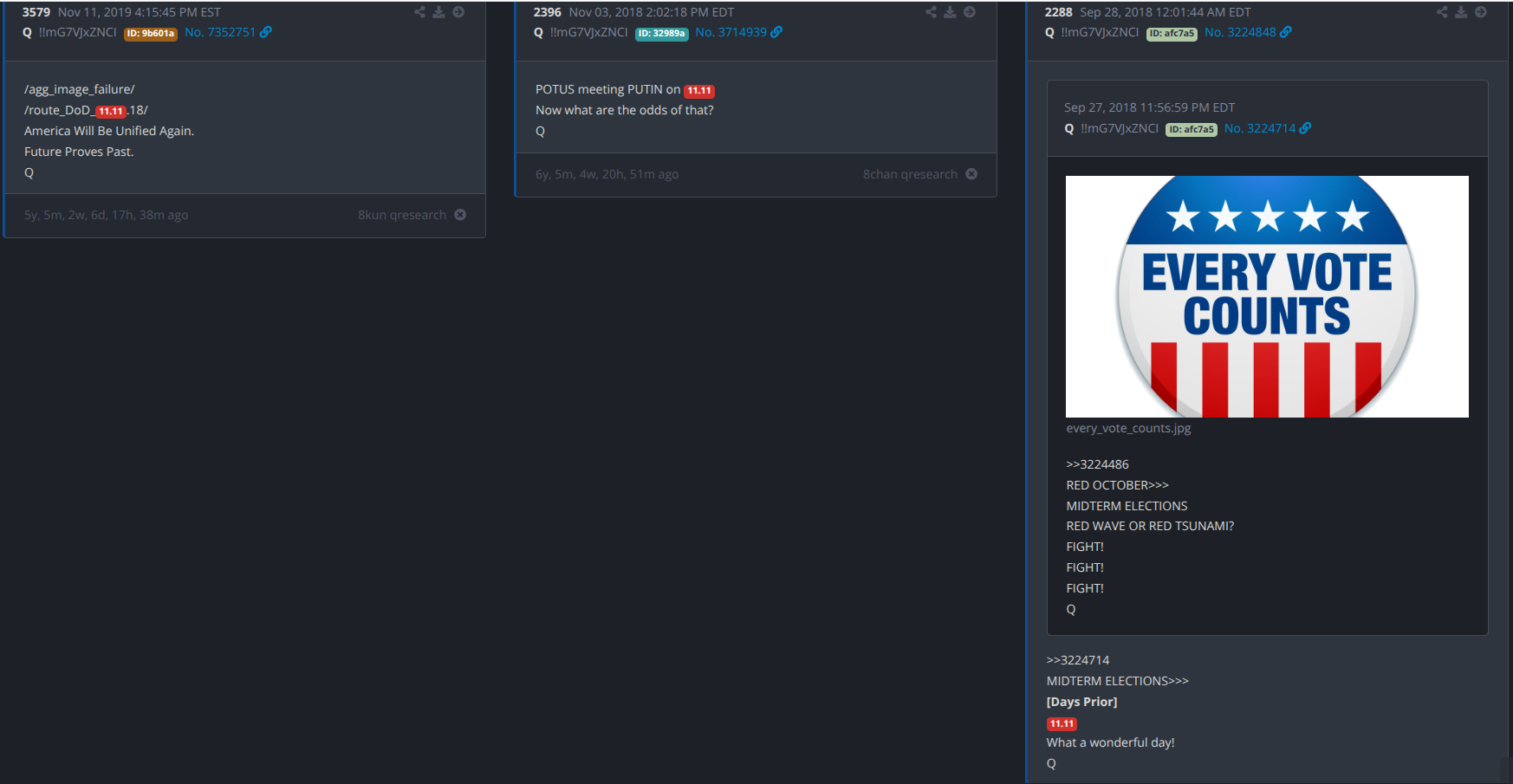Open post link No. 3224848
Image resolution: width=1513 pixels, height=784 pixels.
click(x=1240, y=32)
